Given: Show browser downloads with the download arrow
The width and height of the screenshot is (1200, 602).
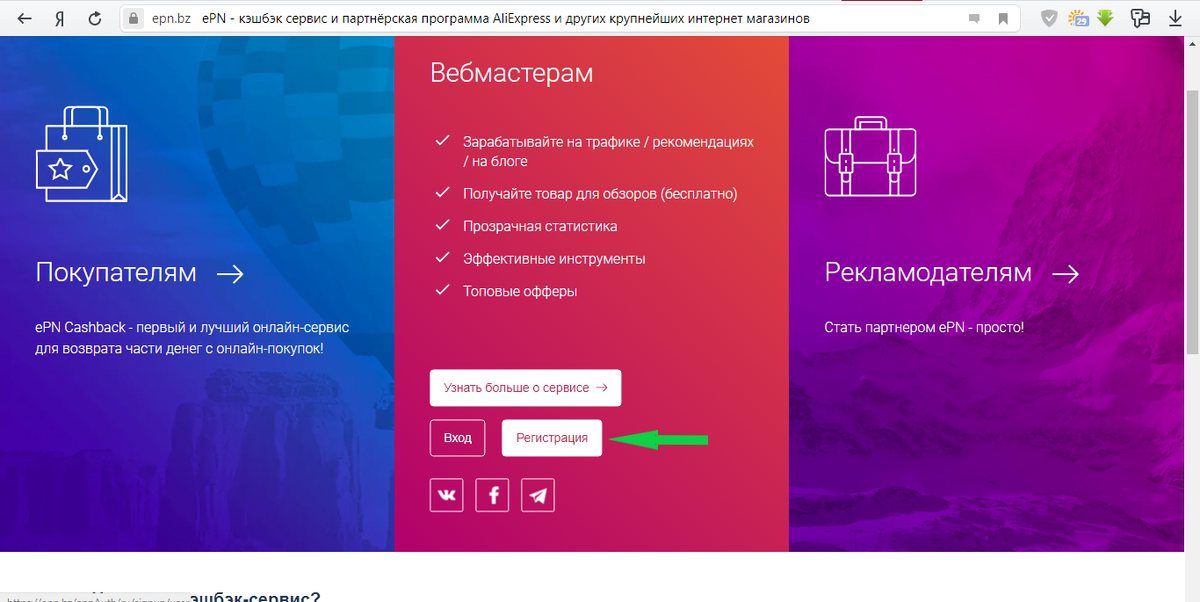Looking at the screenshot, I should (x=1176, y=18).
